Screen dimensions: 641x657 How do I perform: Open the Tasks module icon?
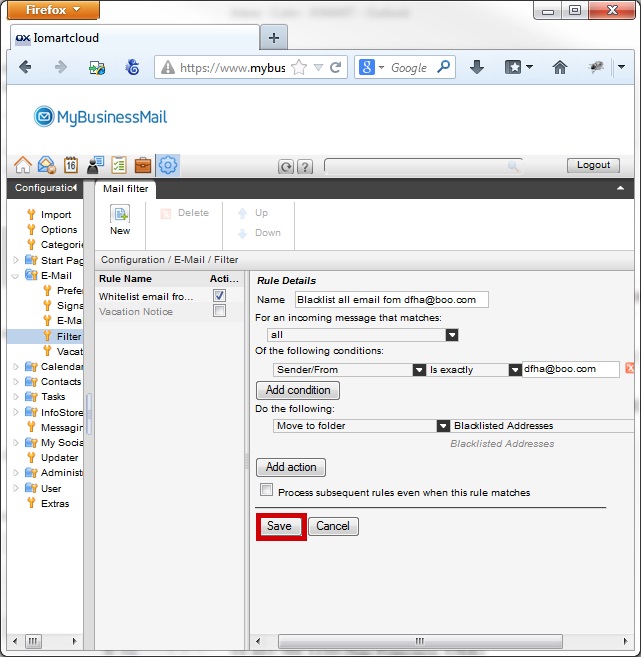click(x=119, y=166)
